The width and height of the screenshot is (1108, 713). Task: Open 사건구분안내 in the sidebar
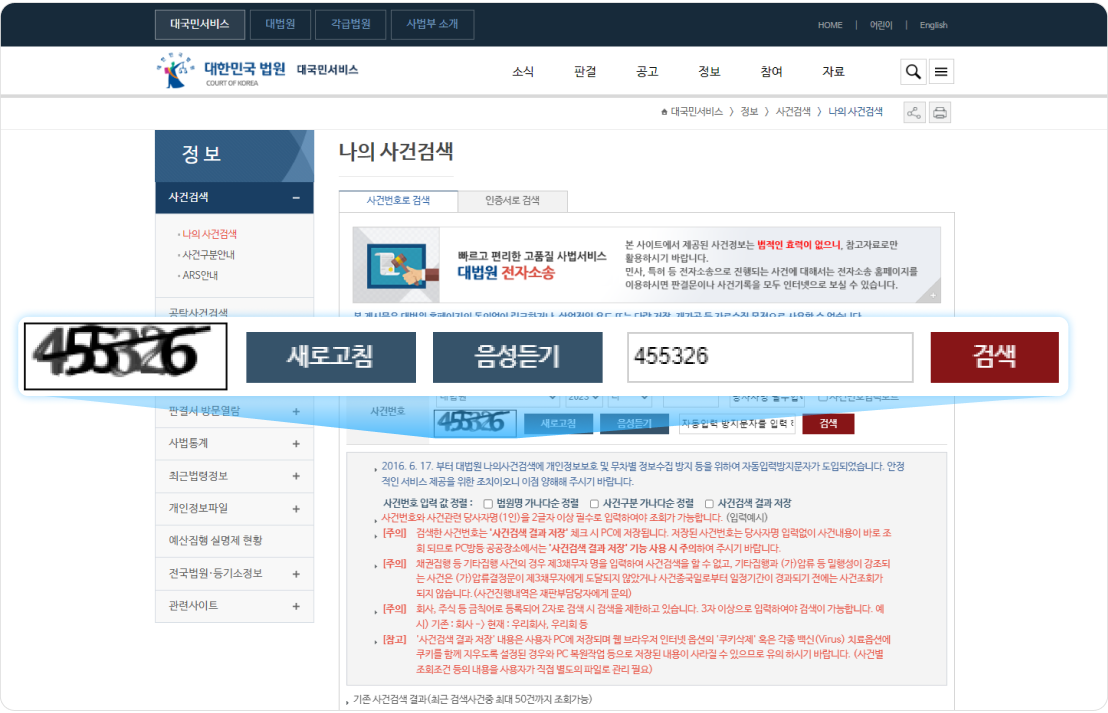208,254
